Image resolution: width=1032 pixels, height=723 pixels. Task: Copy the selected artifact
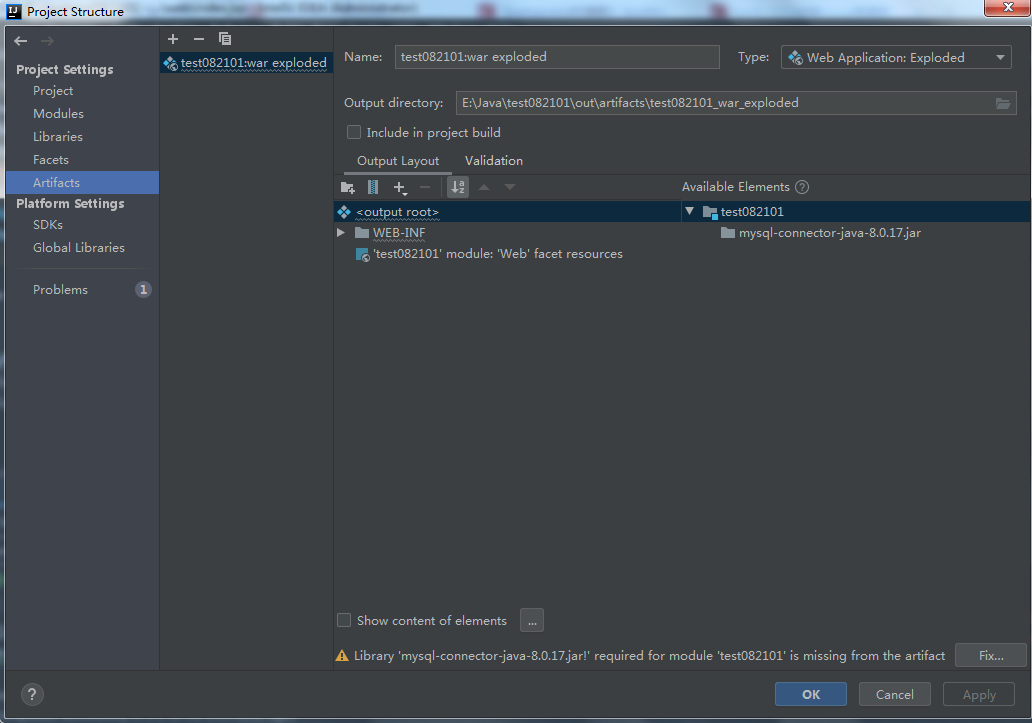click(224, 39)
